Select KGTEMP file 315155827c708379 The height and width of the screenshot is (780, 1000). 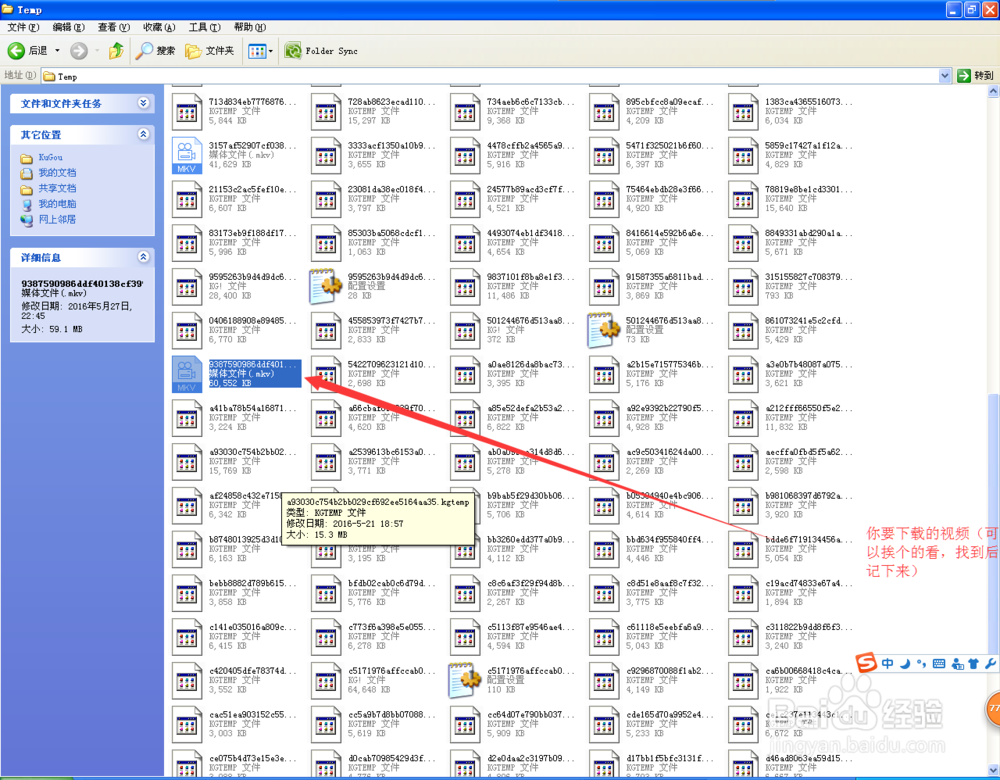click(790, 286)
